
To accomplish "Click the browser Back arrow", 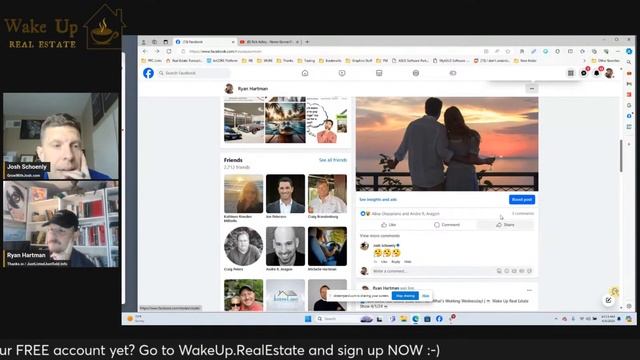I will pyautogui.click(x=145, y=51).
